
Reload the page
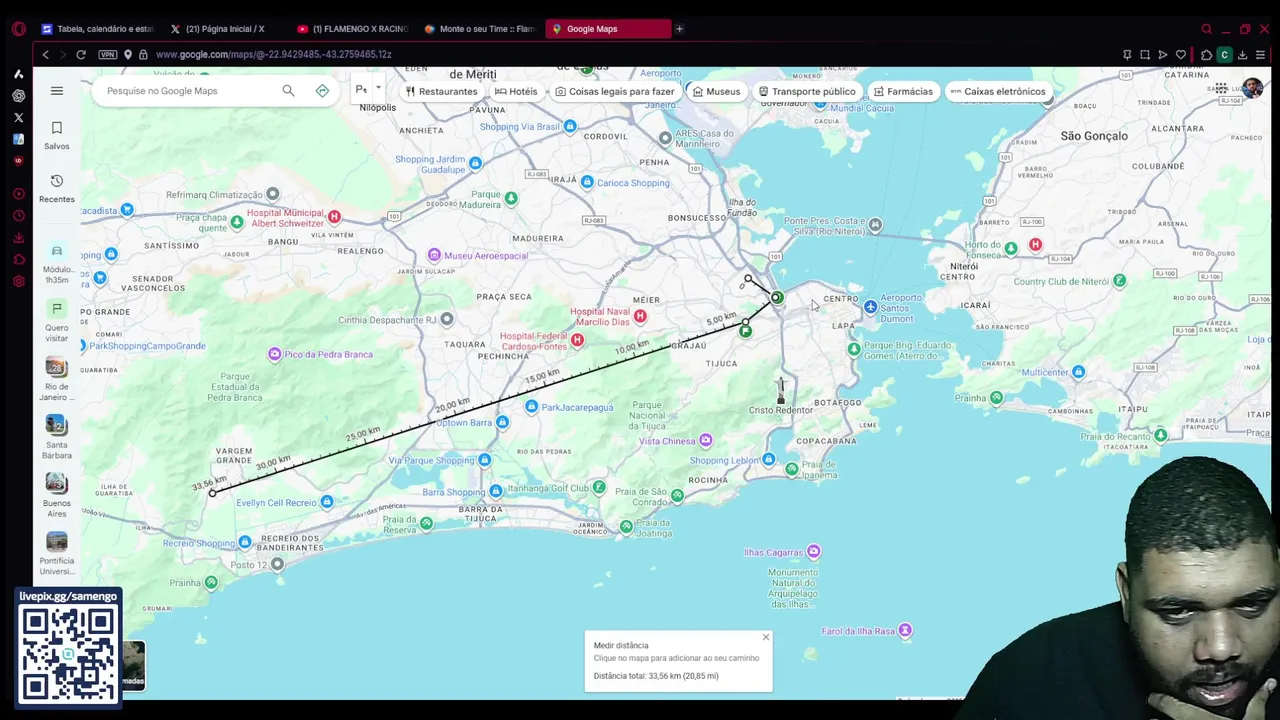pos(81,55)
